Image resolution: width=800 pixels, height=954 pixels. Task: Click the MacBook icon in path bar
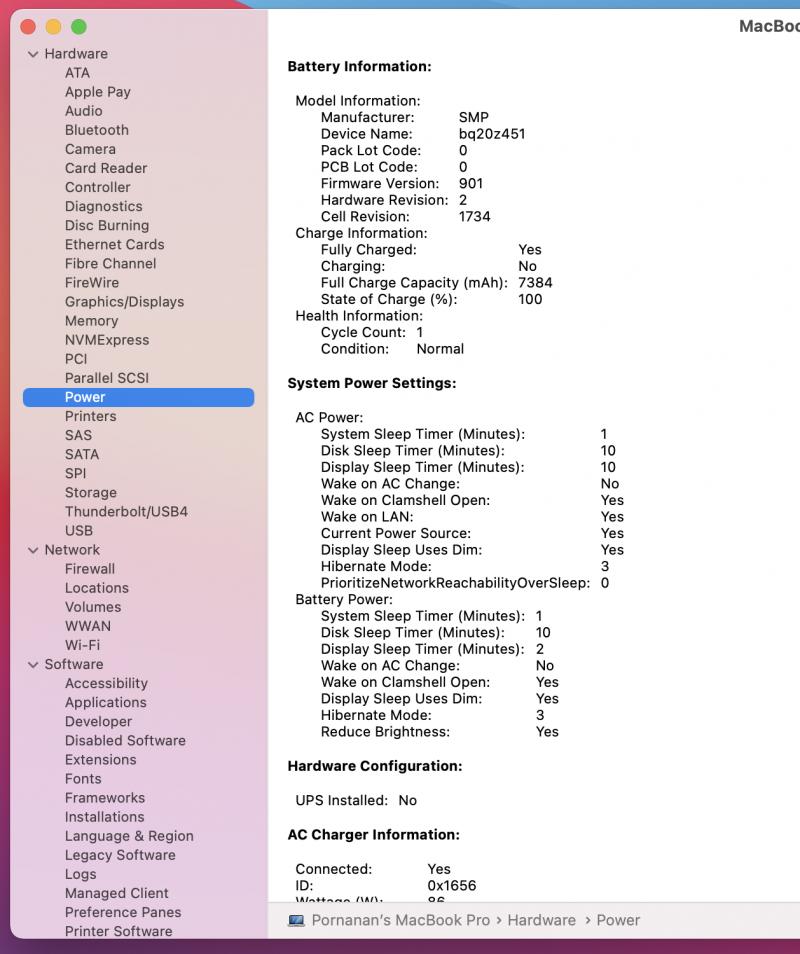(x=296, y=920)
